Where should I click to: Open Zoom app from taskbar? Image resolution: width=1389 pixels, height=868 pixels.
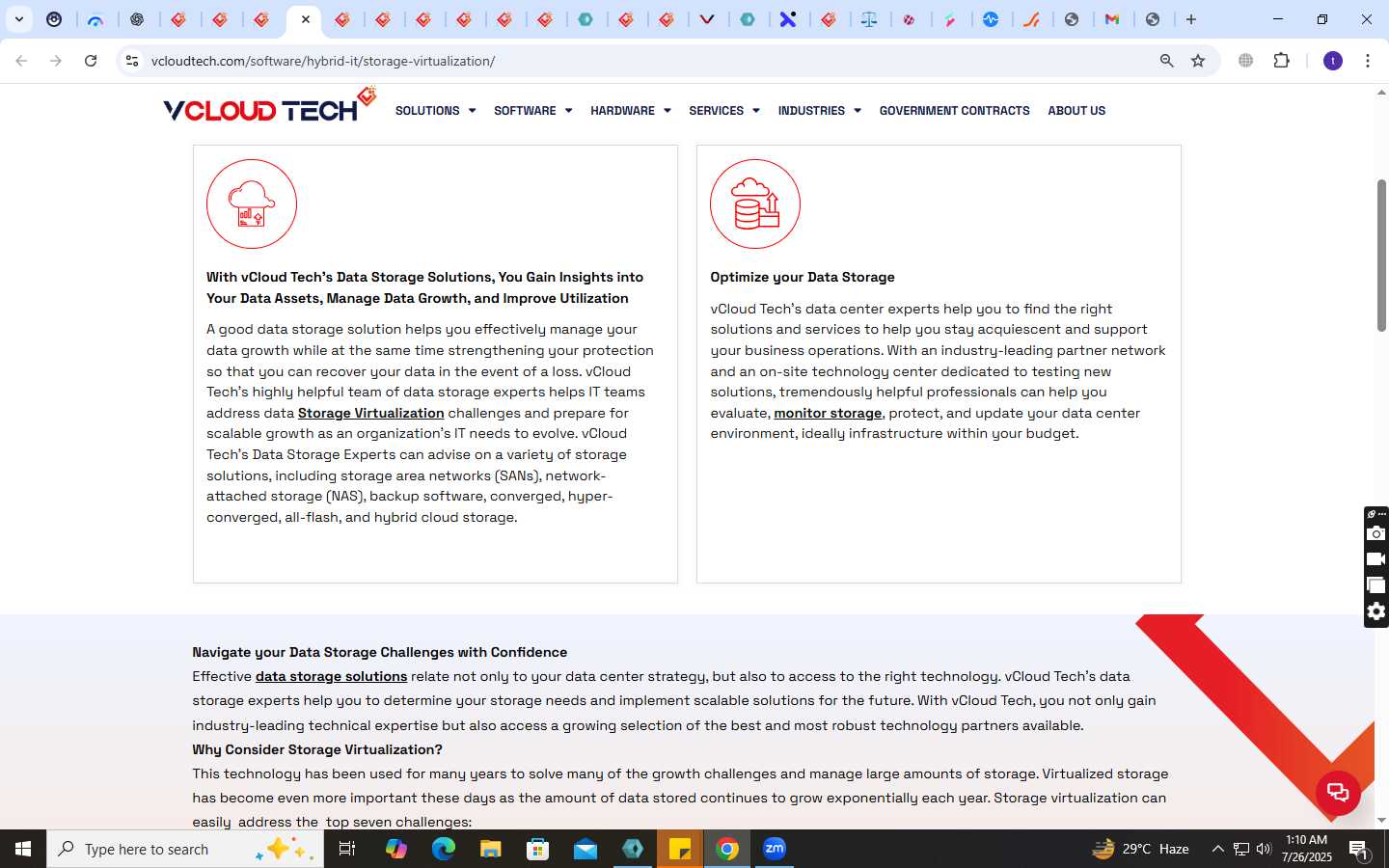point(775,849)
